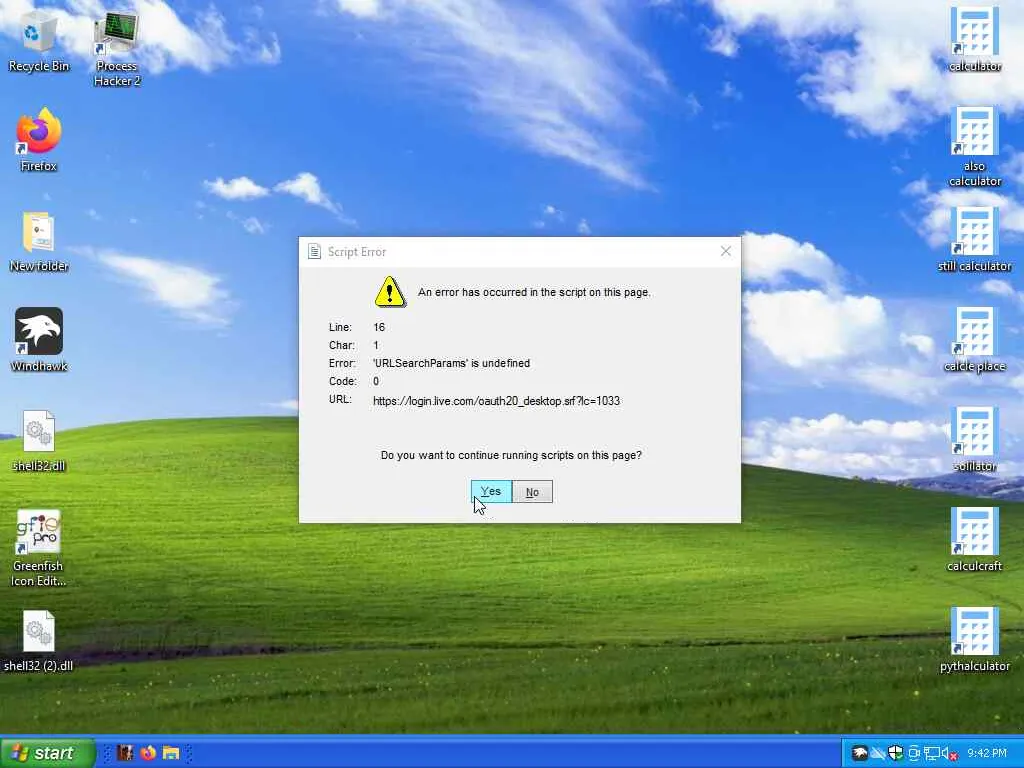Click the 9:42 PM taskbar clock
The height and width of the screenshot is (768, 1024).
987,753
